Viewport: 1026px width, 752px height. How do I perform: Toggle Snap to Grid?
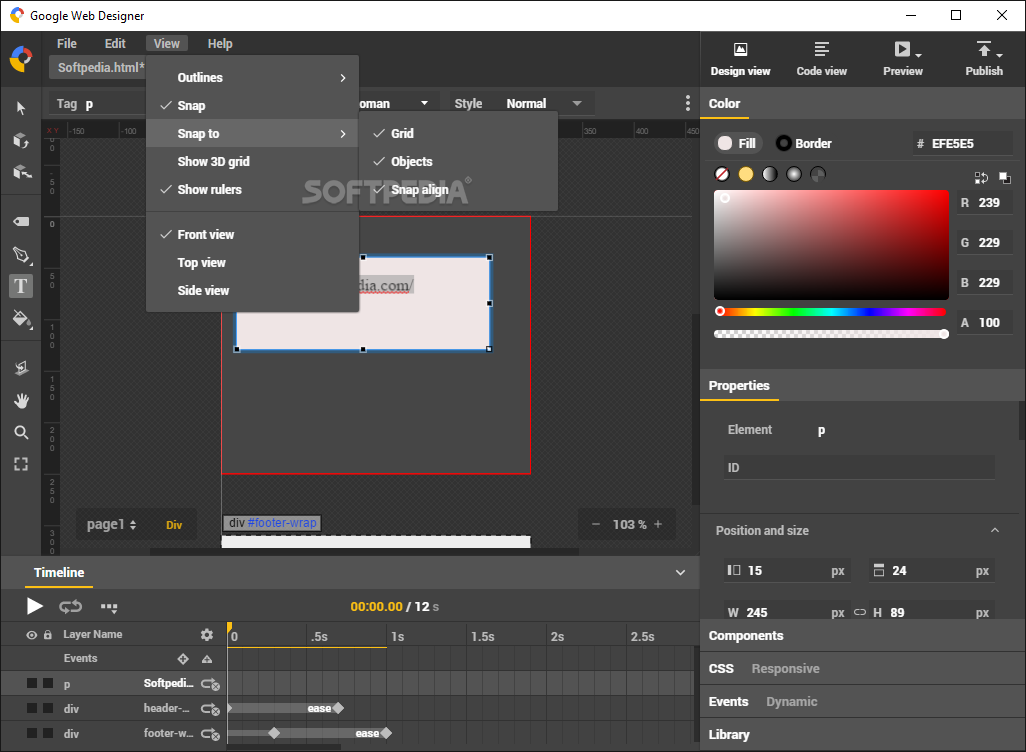(x=458, y=133)
